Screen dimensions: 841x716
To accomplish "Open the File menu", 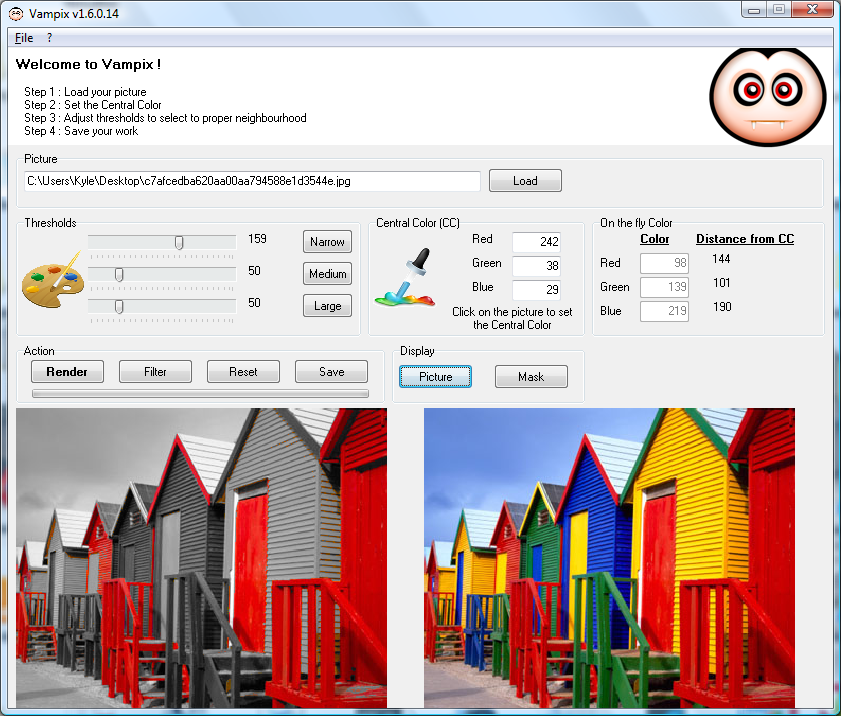I will [x=24, y=38].
